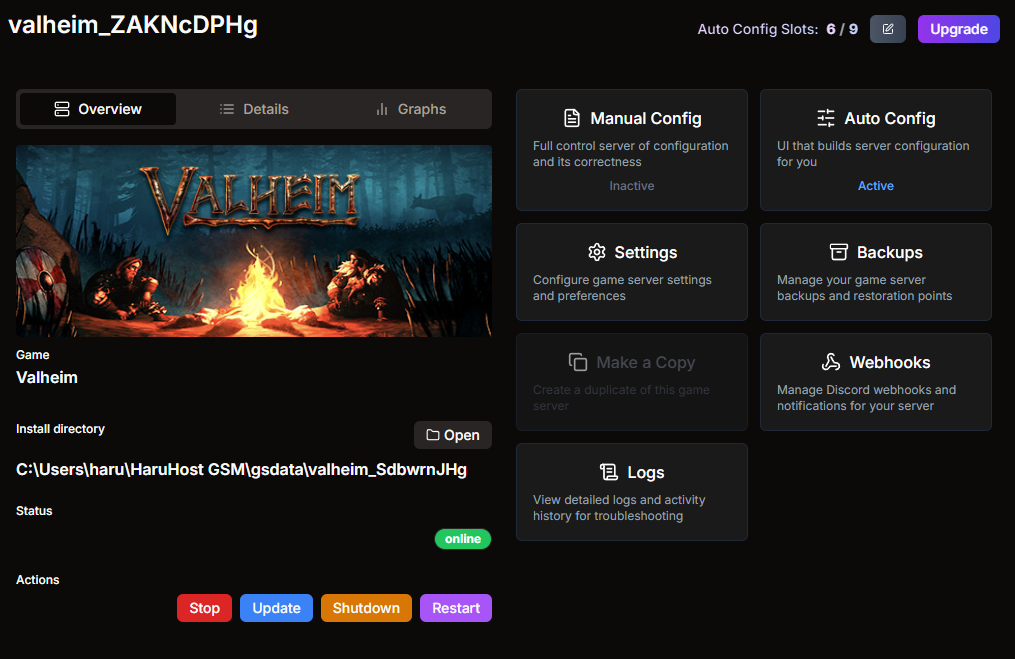Click the Install directory label
Viewport: 1015px width, 659px height.
pyautogui.click(x=60, y=429)
